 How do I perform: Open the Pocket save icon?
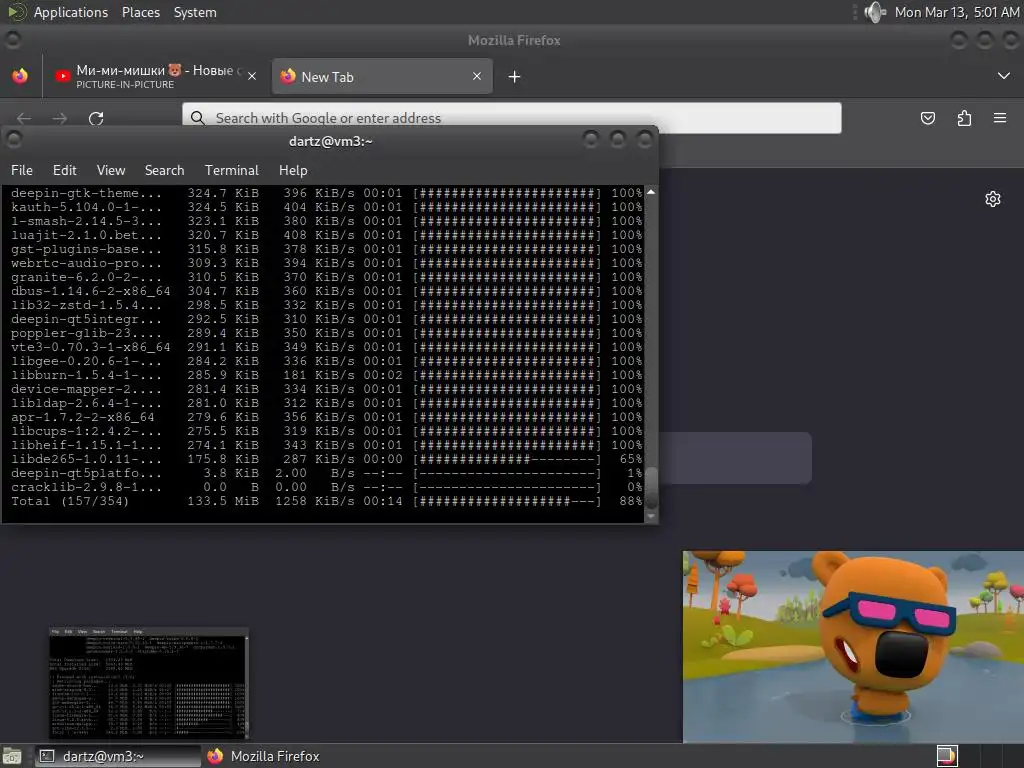point(928,118)
